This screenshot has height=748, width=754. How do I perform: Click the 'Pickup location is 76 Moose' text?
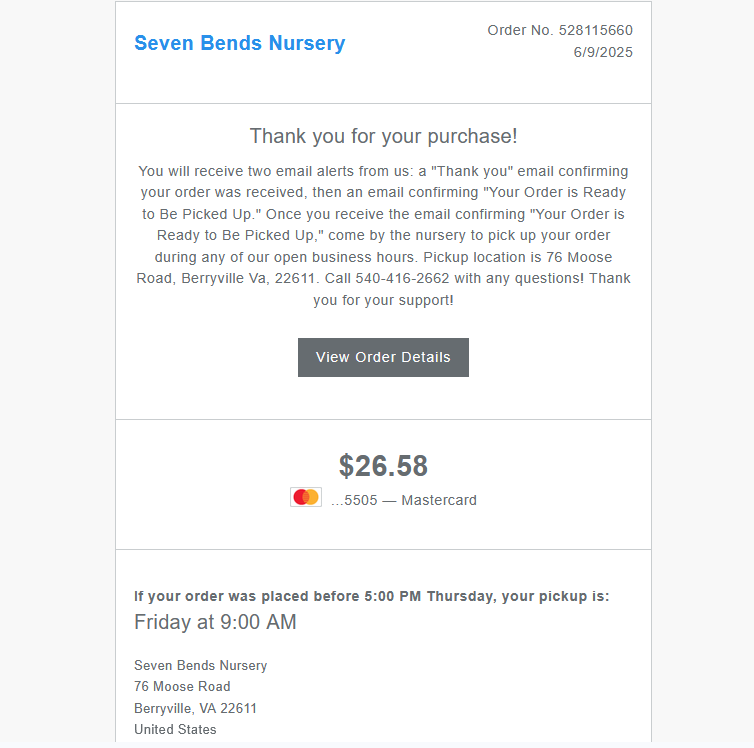[533, 257]
